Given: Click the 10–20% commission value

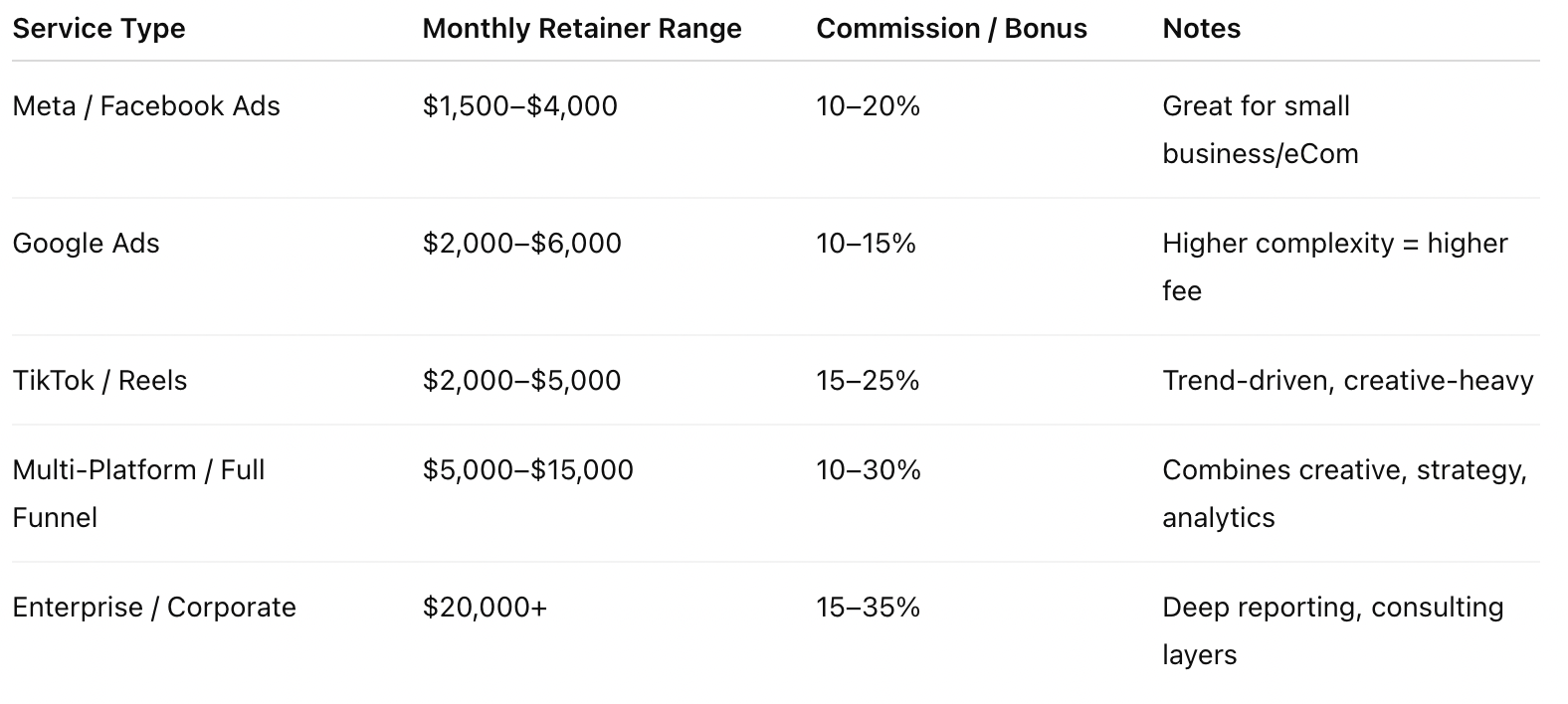Looking at the screenshot, I should 868,106.
